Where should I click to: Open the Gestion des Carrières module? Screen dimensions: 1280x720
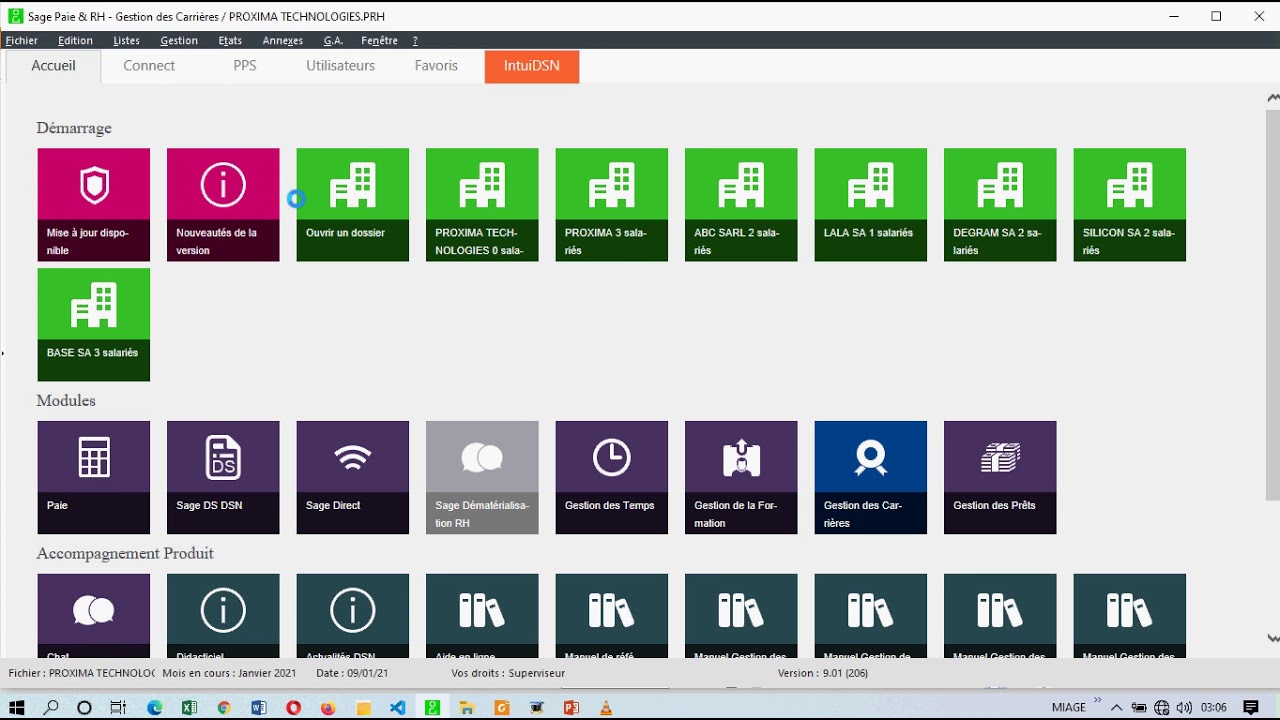tap(871, 478)
